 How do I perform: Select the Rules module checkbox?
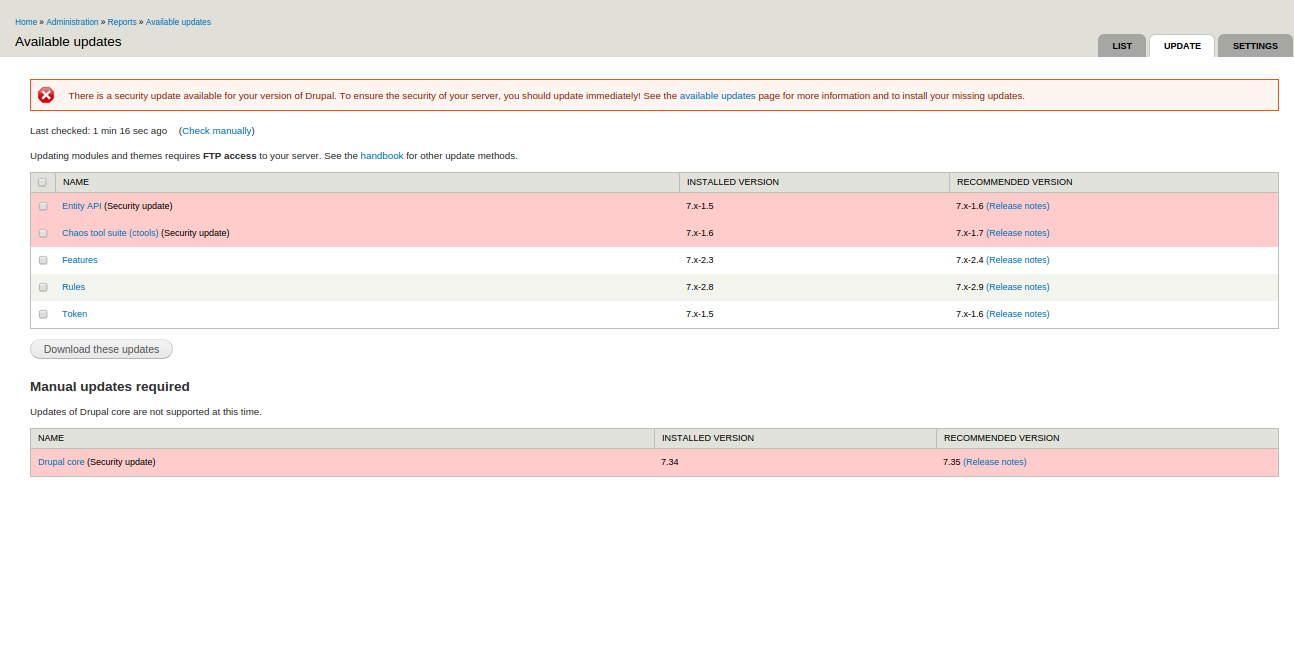pos(43,287)
